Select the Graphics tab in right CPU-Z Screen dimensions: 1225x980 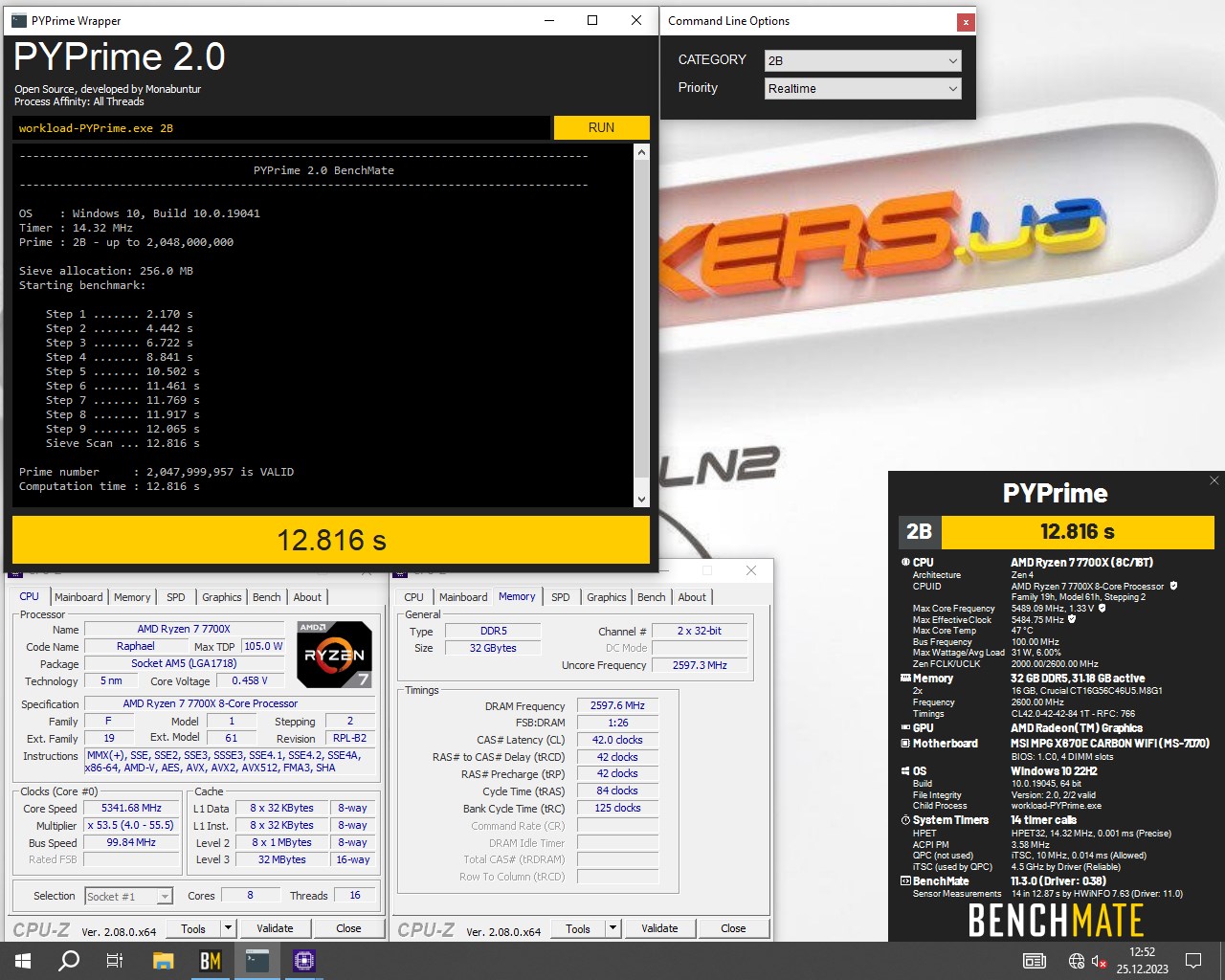click(607, 597)
